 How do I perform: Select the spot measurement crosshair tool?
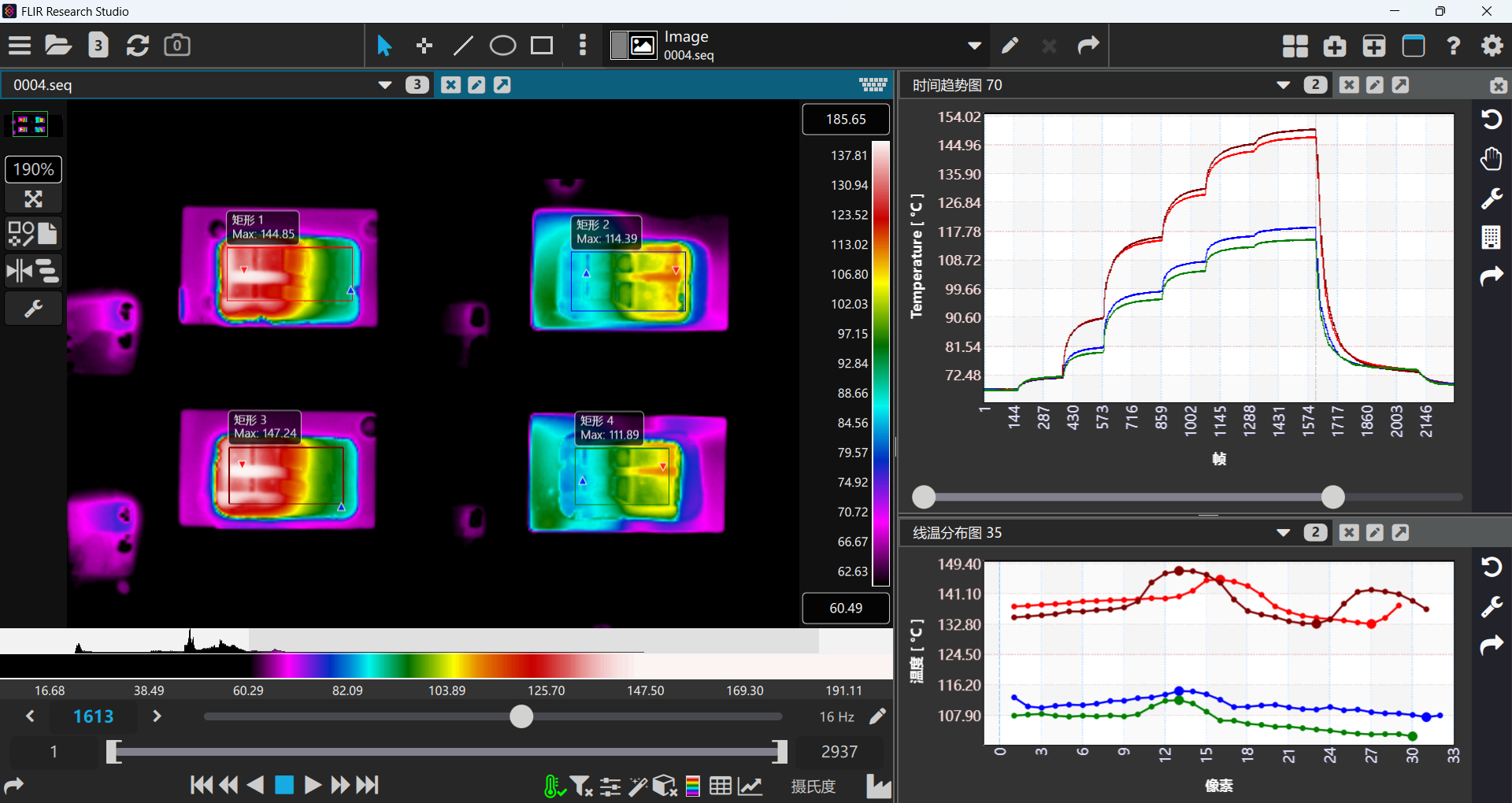click(x=424, y=46)
